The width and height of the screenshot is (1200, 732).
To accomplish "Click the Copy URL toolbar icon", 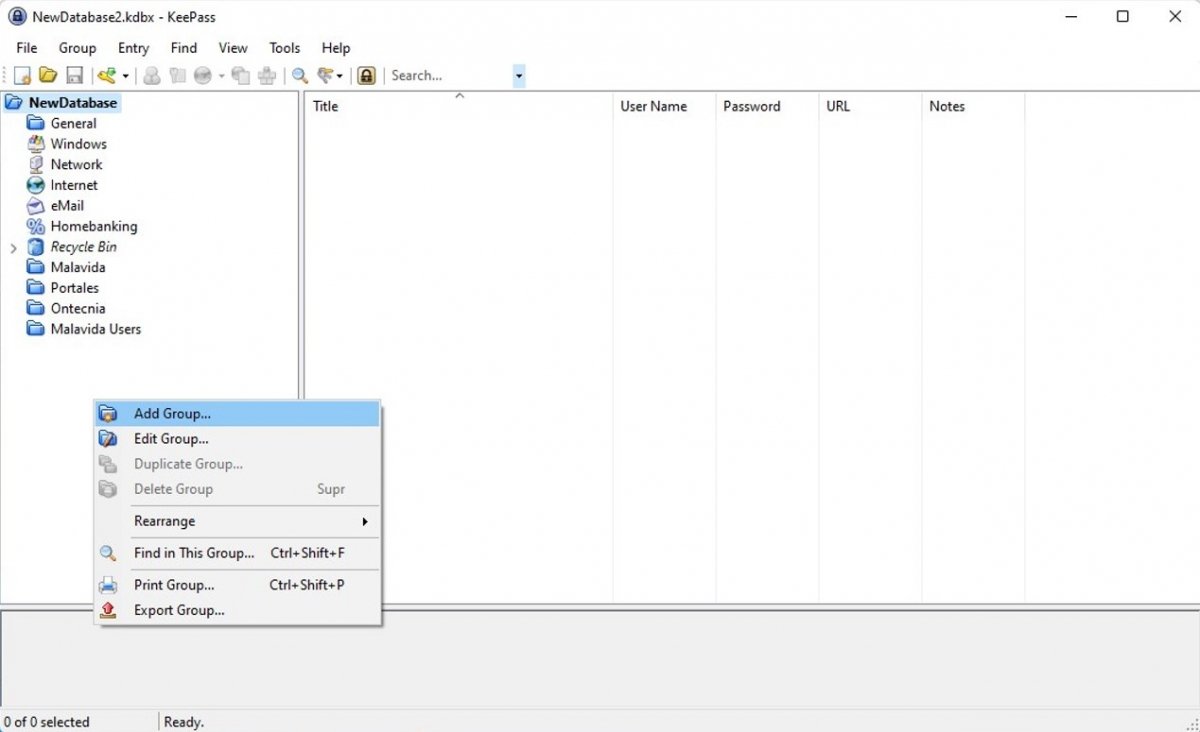I will click(x=240, y=75).
